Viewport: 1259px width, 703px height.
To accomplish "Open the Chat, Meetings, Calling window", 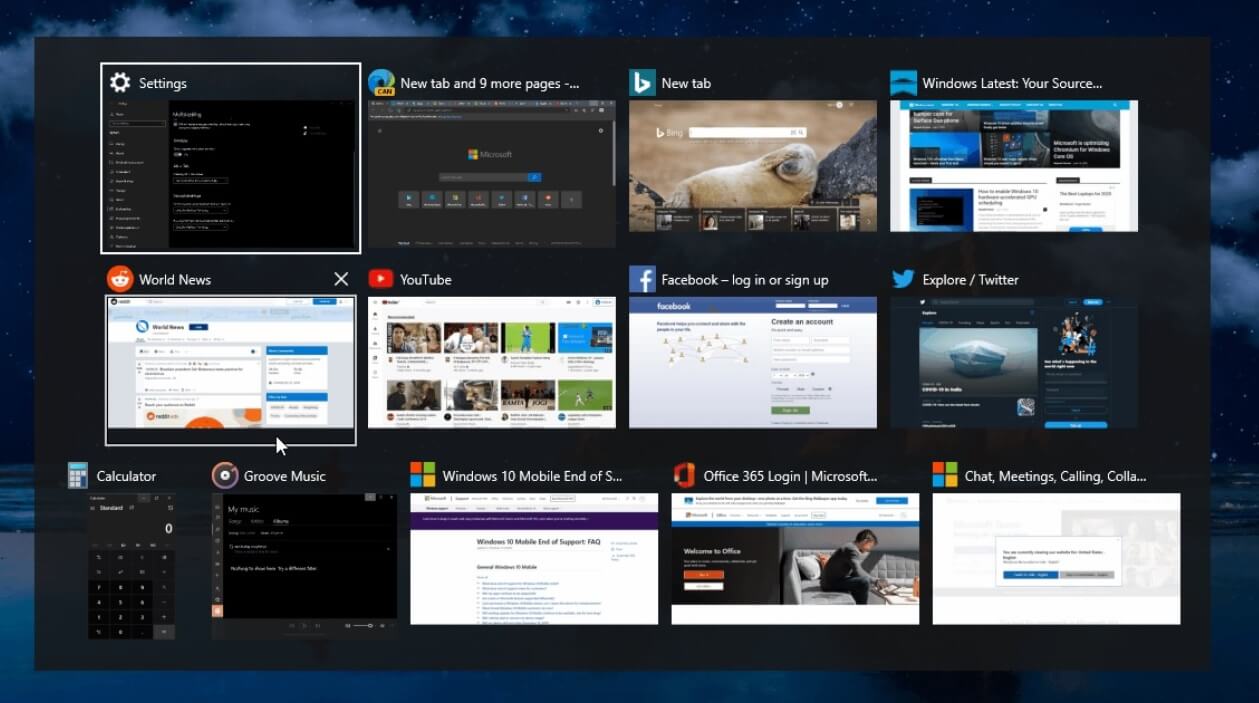I will [x=1056, y=560].
